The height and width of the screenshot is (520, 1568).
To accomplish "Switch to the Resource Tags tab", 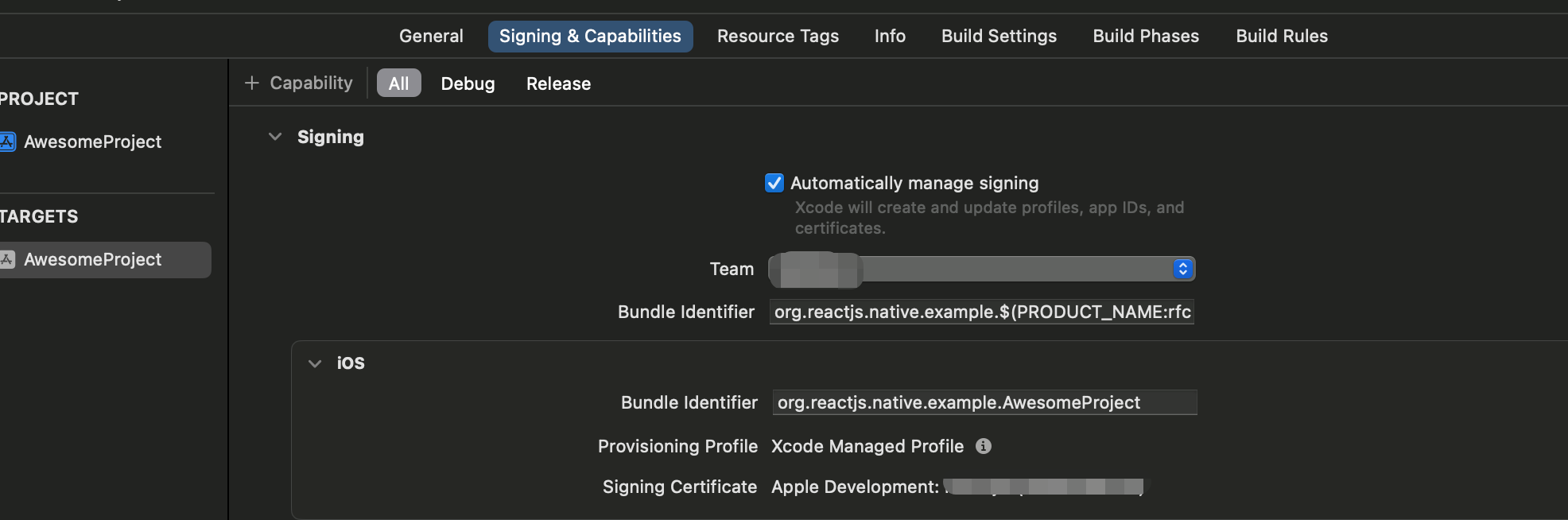I will (x=778, y=36).
